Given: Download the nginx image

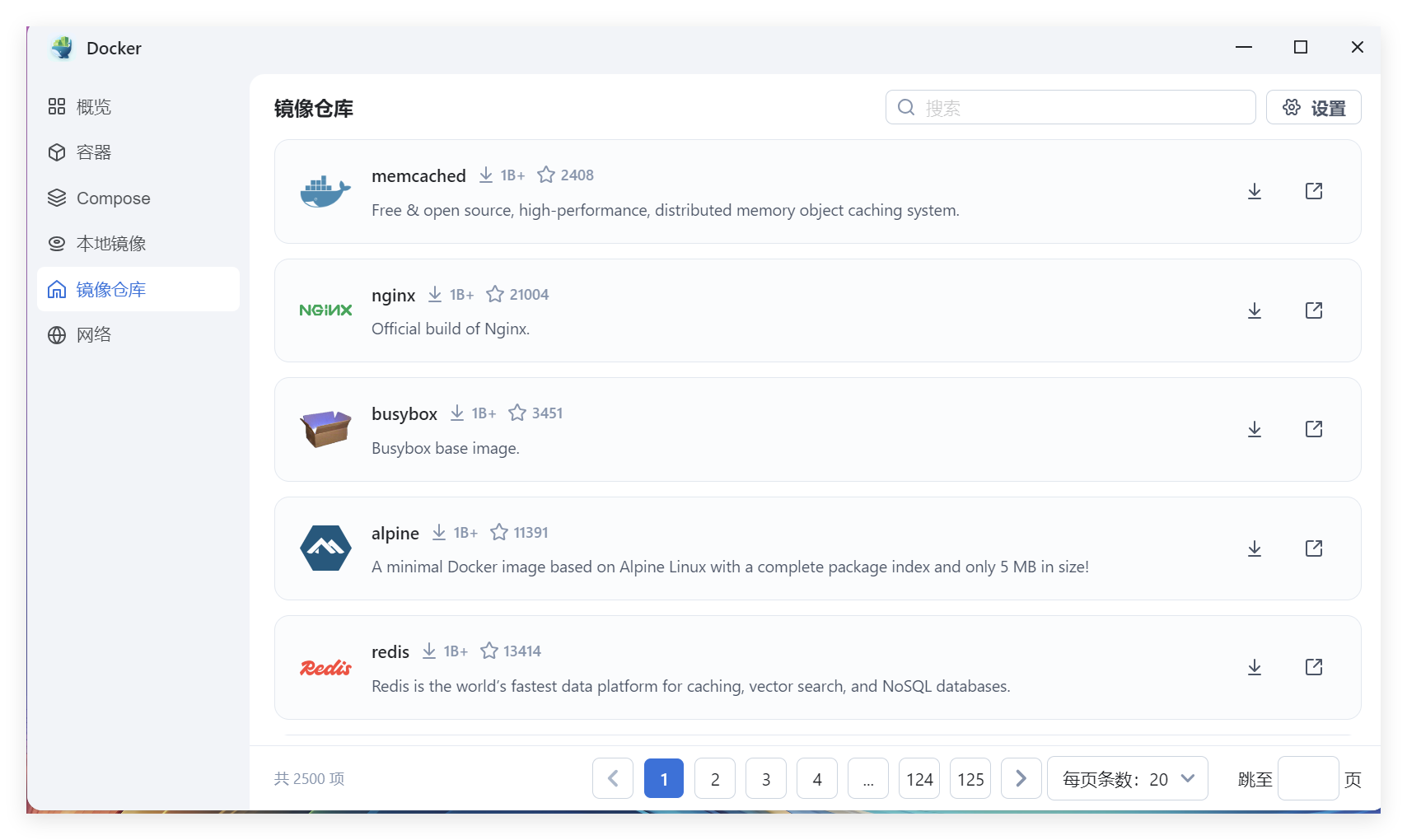Looking at the screenshot, I should (1255, 310).
